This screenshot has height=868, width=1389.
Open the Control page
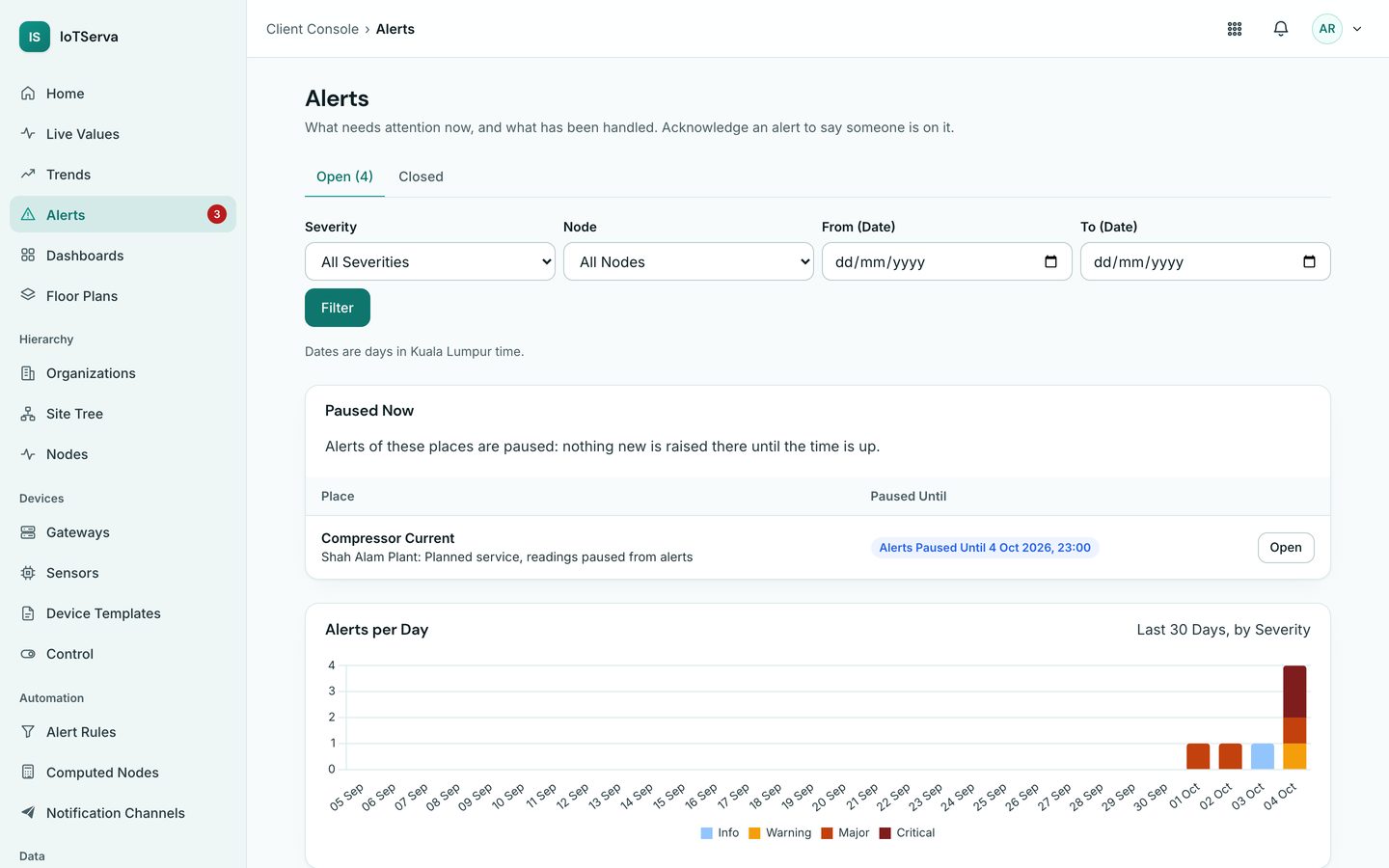[x=123, y=654]
